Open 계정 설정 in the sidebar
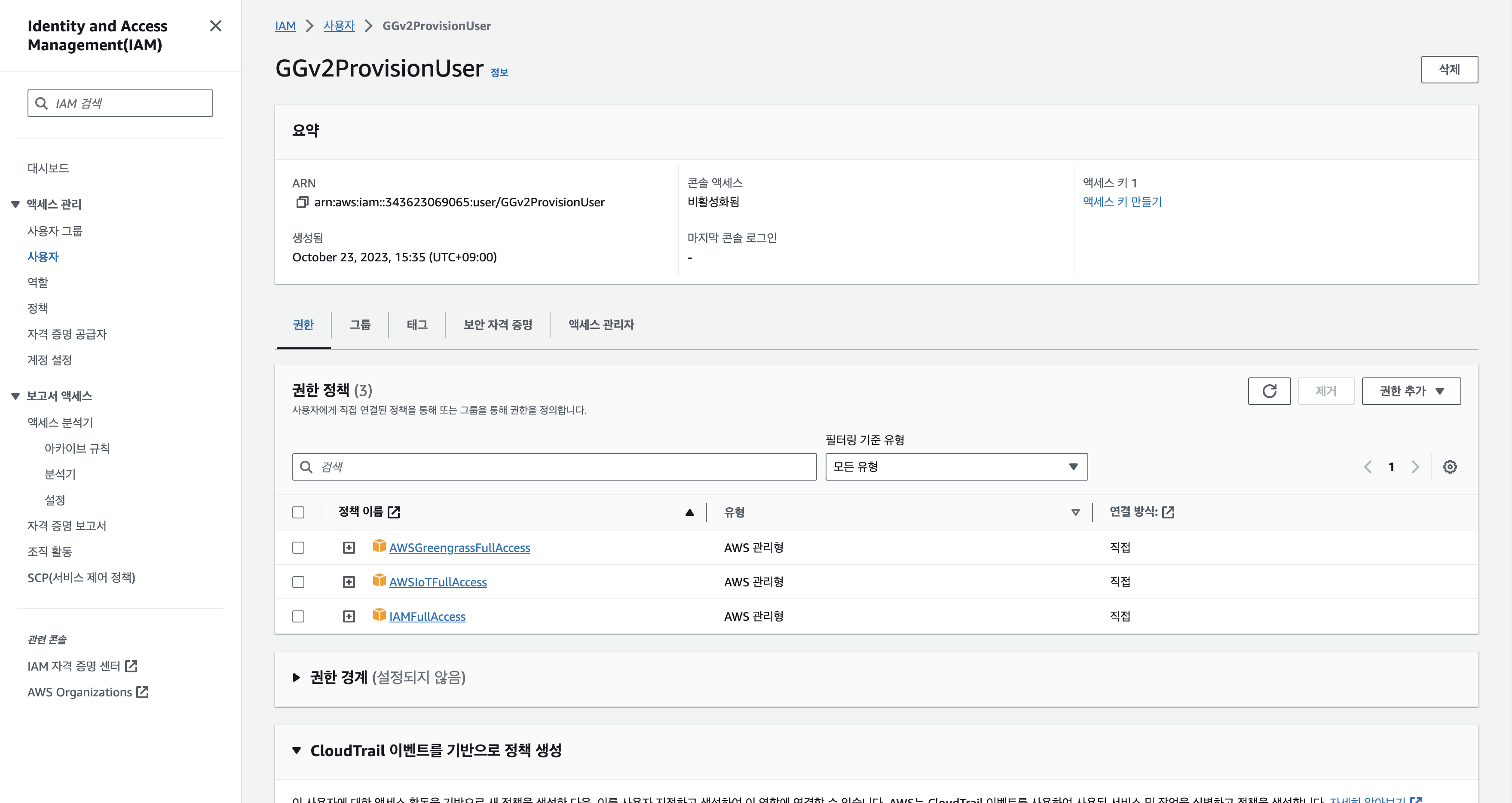 coord(49,360)
